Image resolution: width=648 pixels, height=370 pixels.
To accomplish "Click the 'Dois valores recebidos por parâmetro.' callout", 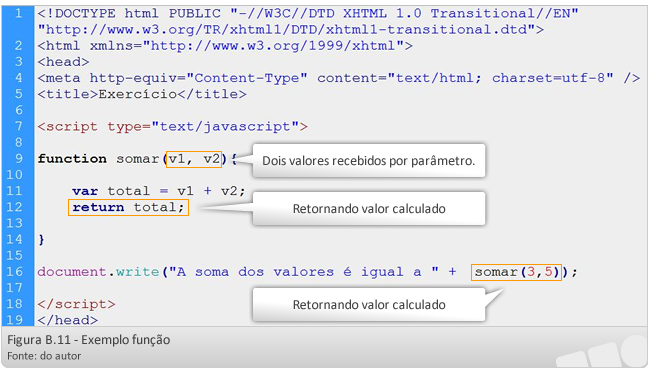I will pyautogui.click(x=369, y=160).
